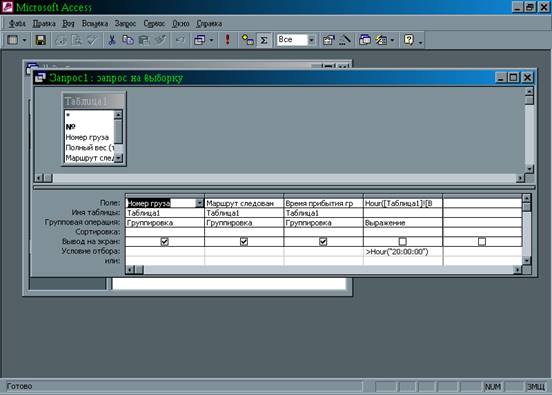
Task: Click the Cut scissors icon
Action: [x=112, y=40]
